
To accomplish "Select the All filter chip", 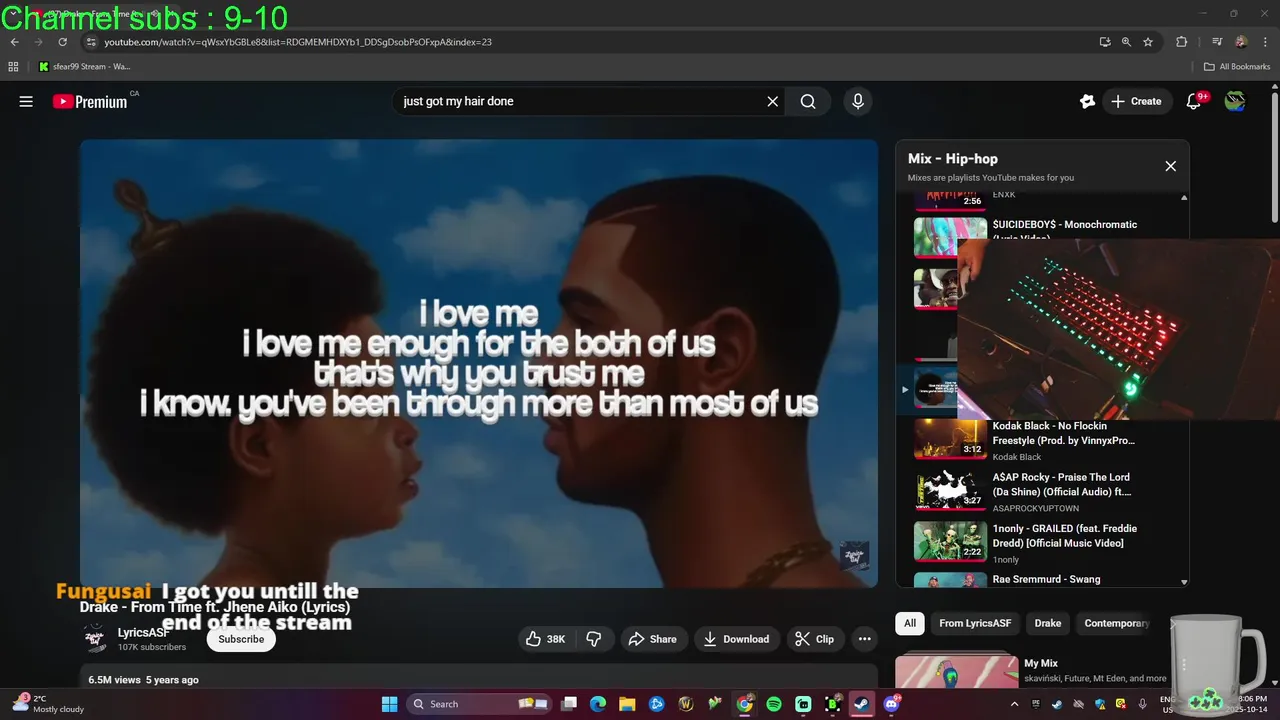I will pyautogui.click(x=910, y=623).
